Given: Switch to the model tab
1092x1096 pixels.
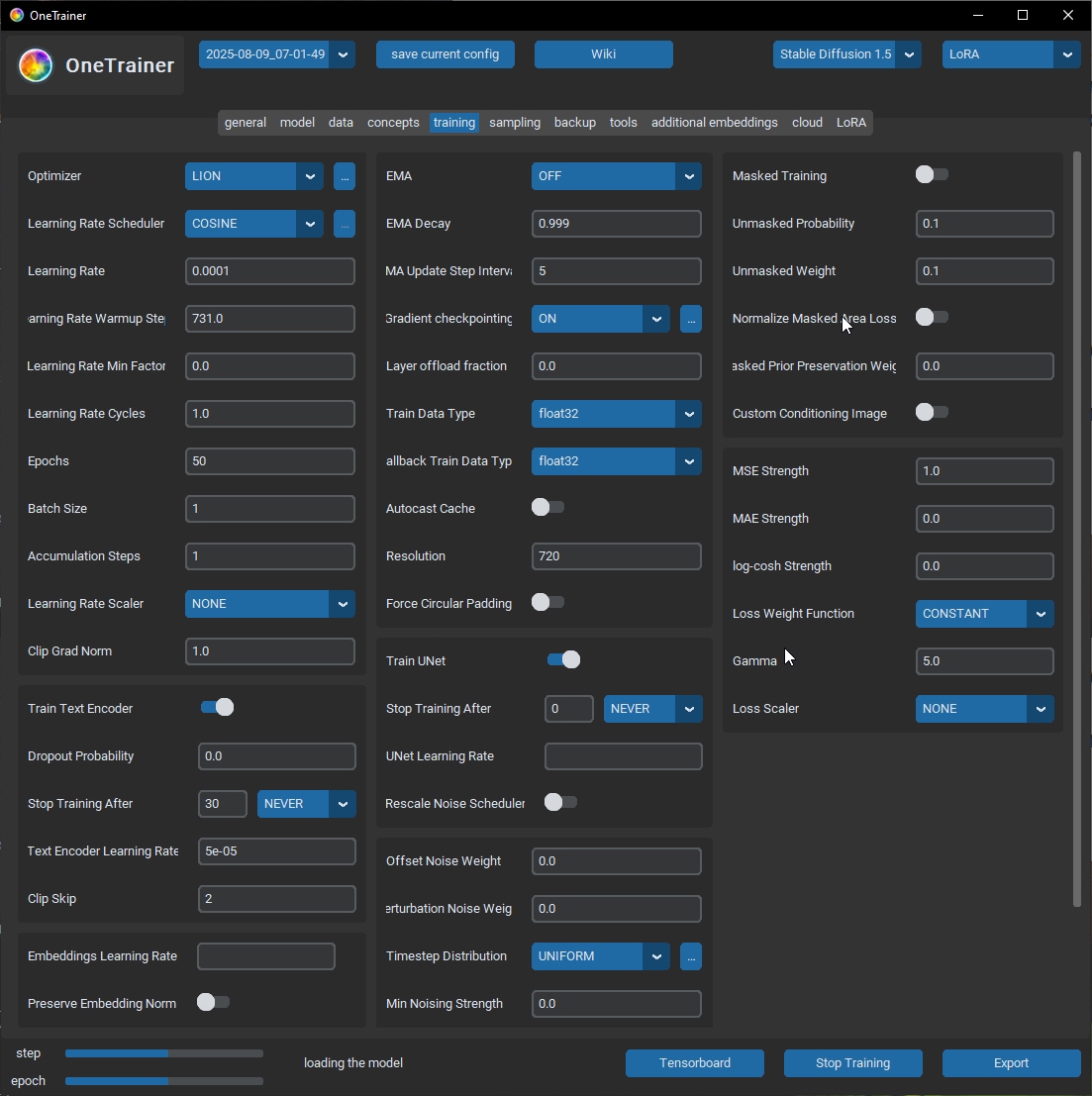Looking at the screenshot, I should (x=297, y=123).
